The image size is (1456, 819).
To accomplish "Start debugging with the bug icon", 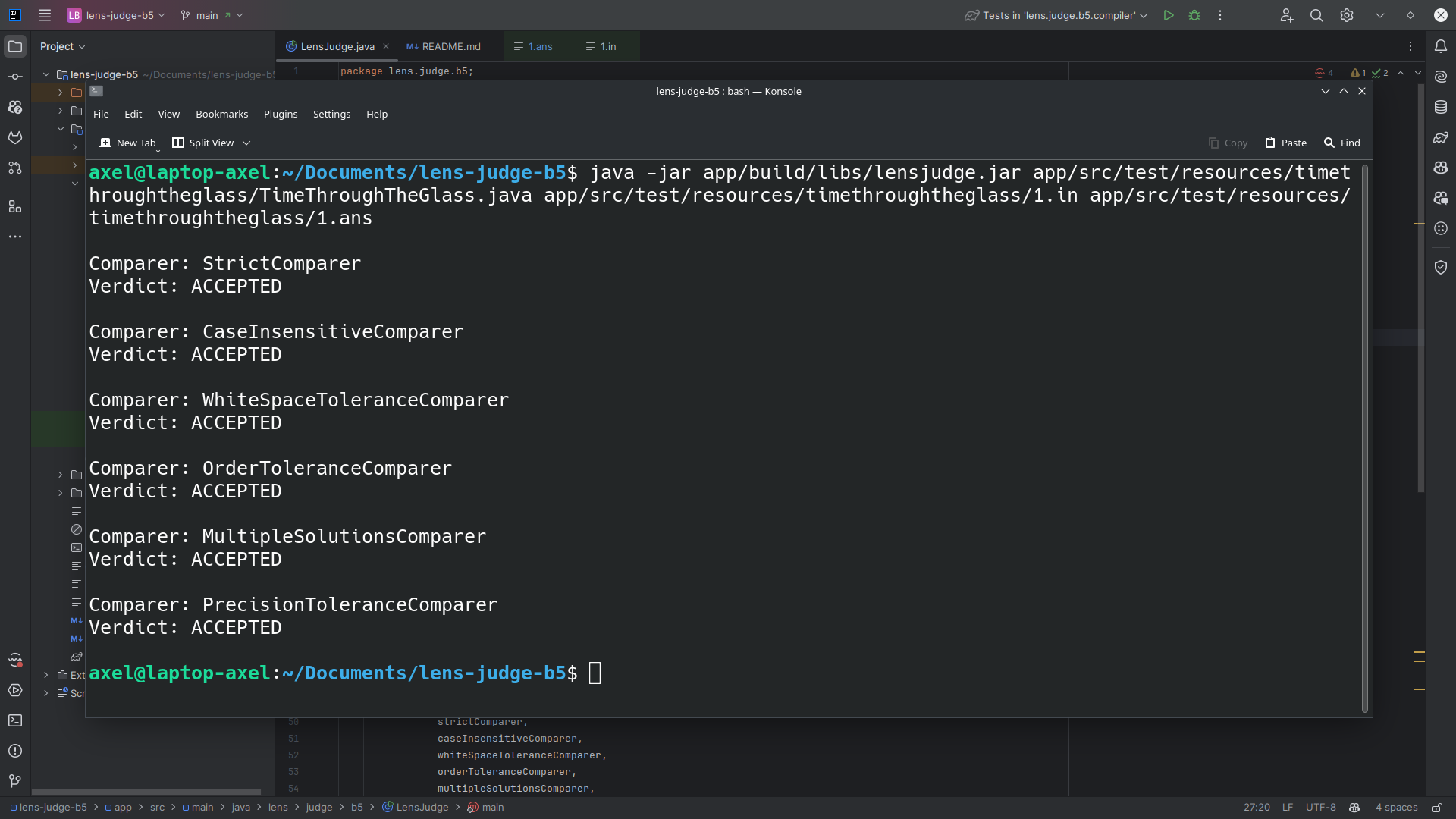I will (1194, 15).
